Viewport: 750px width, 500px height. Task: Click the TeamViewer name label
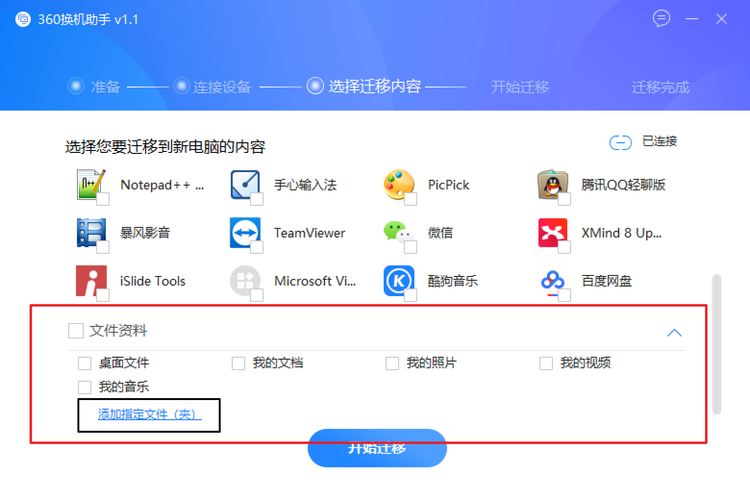tap(309, 233)
